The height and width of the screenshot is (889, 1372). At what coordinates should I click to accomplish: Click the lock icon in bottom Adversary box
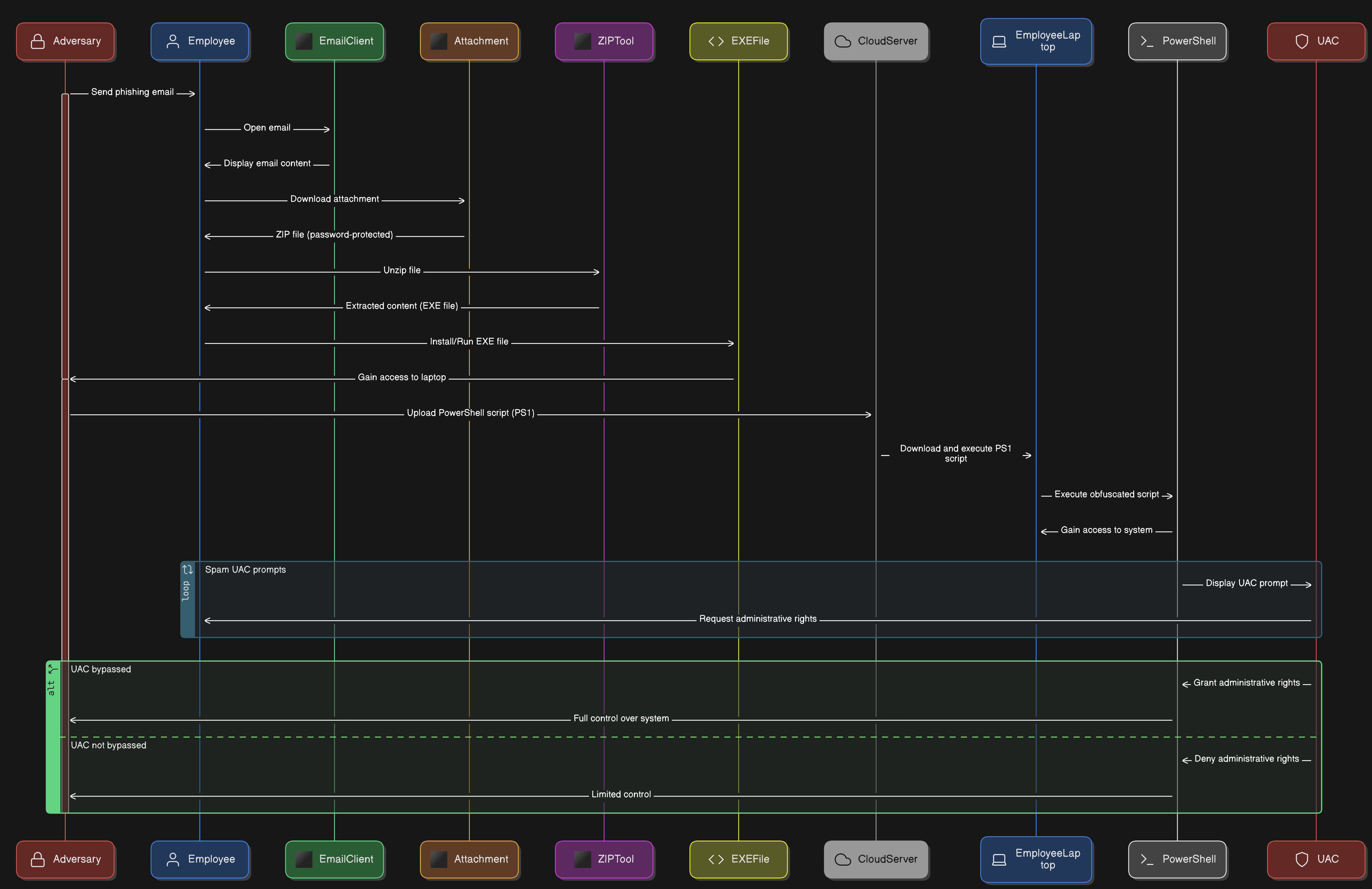pos(37,859)
